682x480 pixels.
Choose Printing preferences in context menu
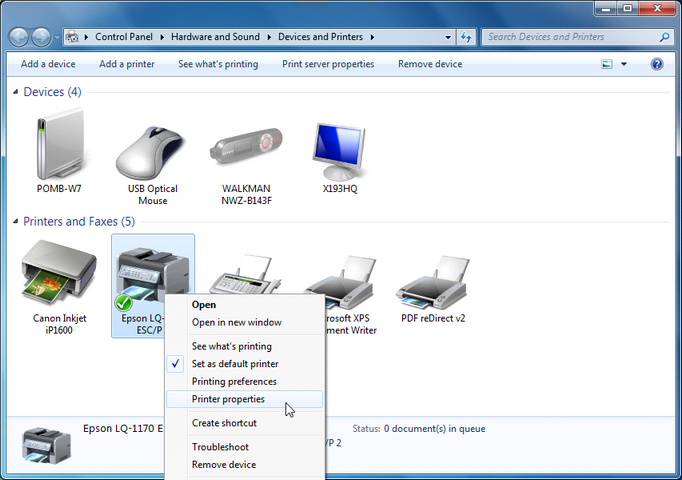234,381
